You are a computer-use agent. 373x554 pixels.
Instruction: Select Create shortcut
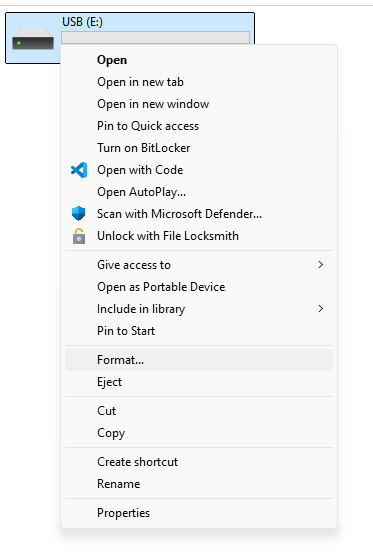tap(199, 462)
